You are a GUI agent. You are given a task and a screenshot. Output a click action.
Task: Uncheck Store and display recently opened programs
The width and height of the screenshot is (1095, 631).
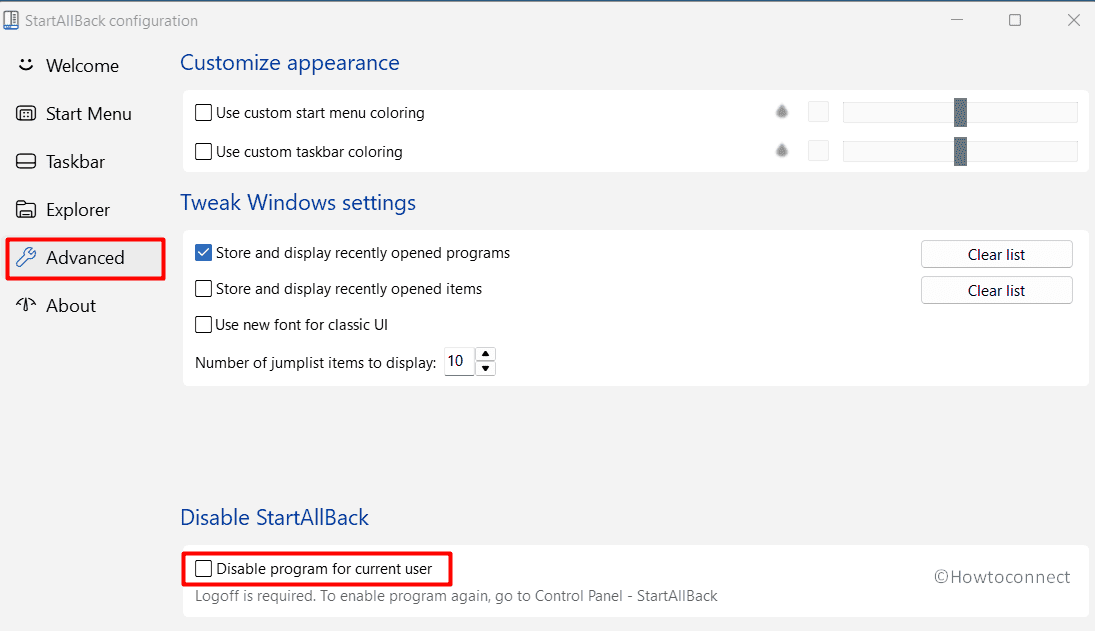[204, 253]
